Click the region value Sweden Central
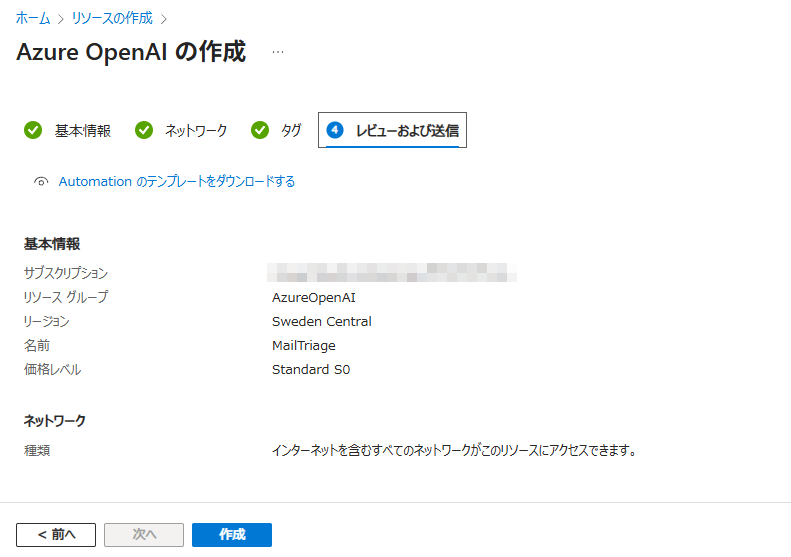 click(321, 321)
